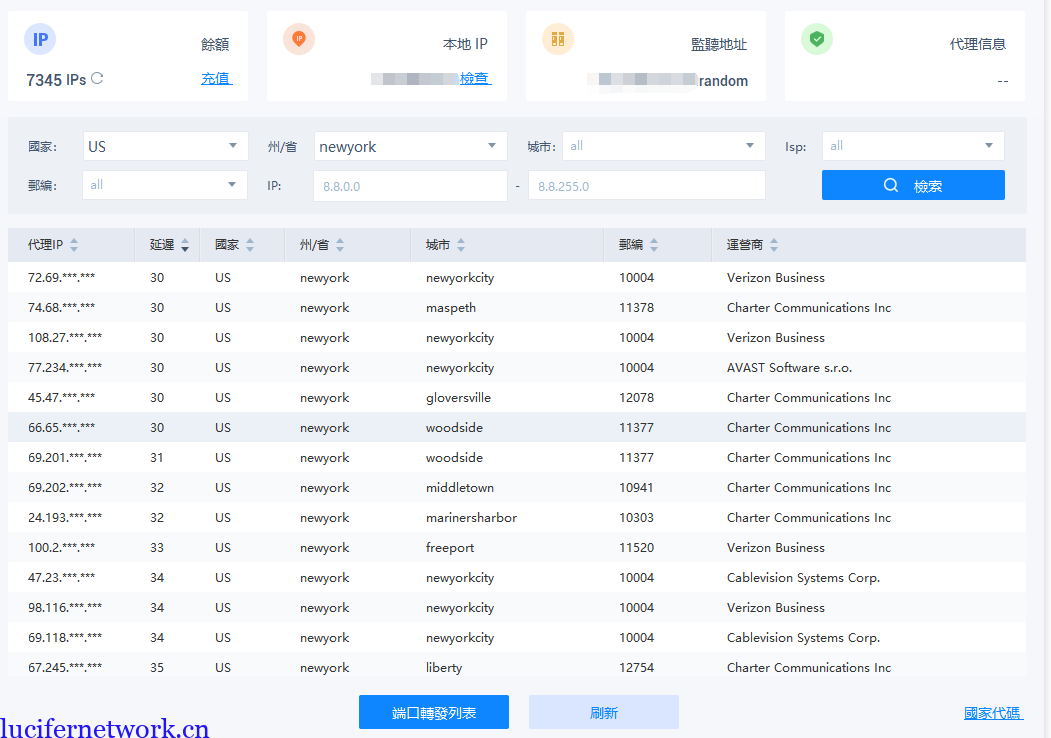Click the 檢查 link next to 本地 IP
The height and width of the screenshot is (738, 1051).
point(475,78)
